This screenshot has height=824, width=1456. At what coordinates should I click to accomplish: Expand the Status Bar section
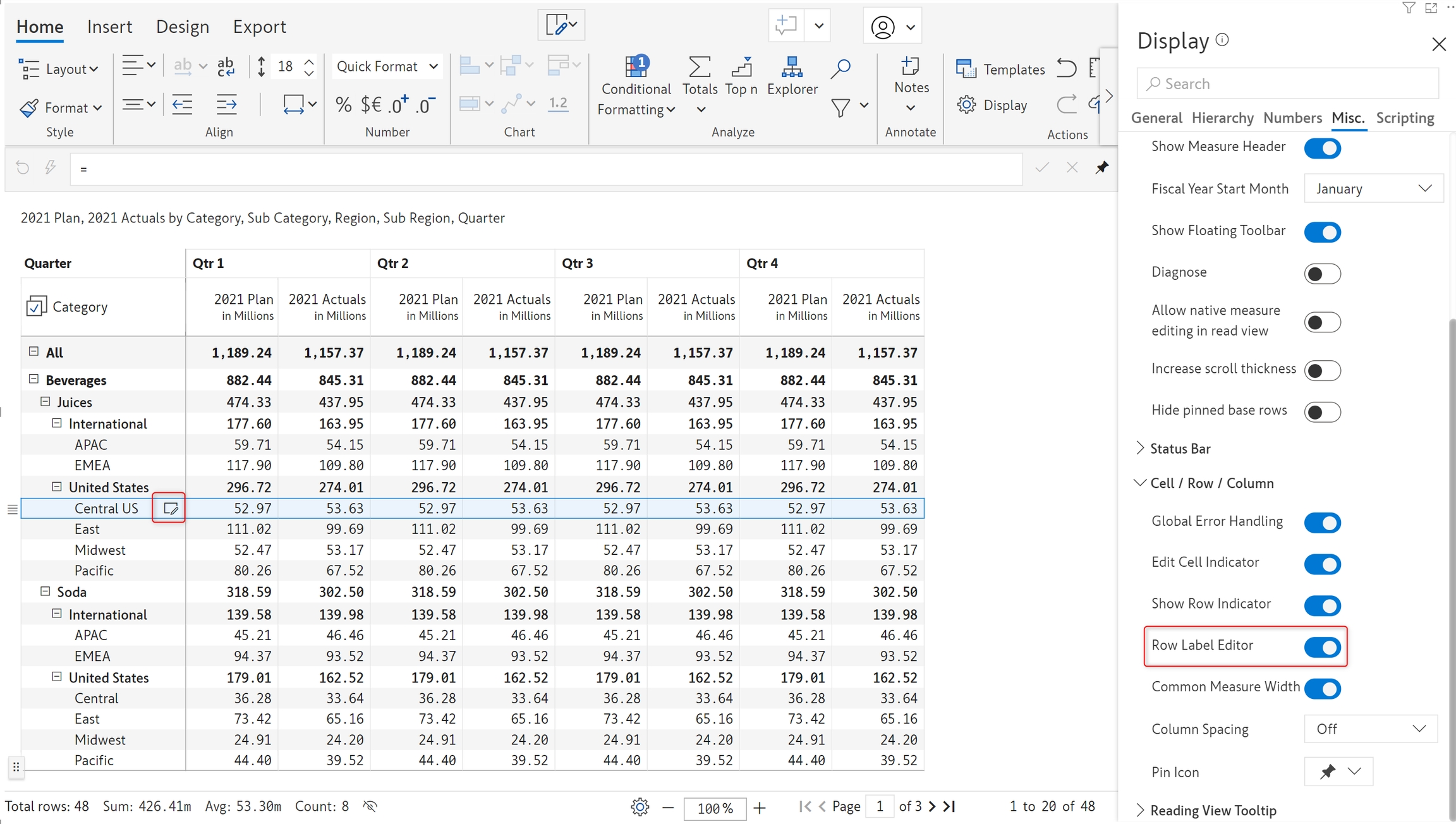tap(1179, 449)
